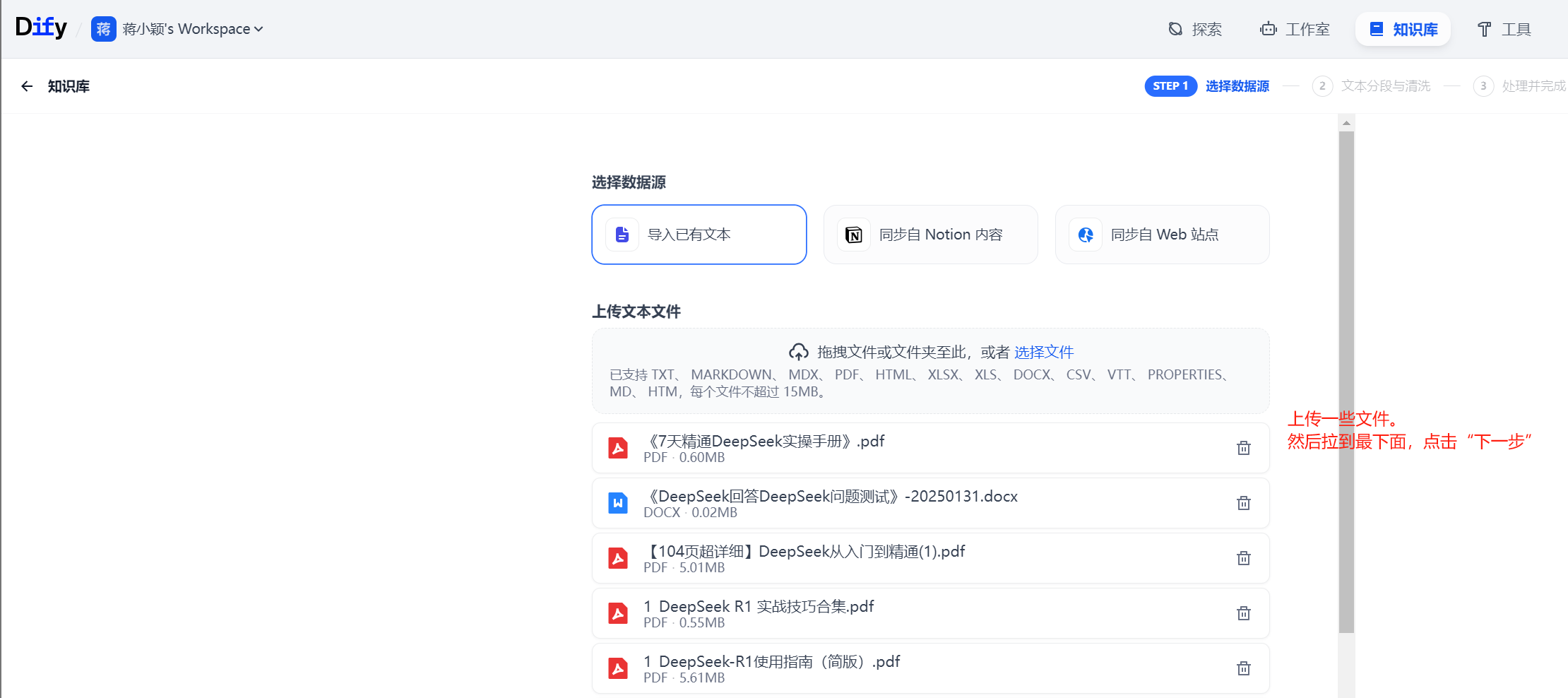Click the 选择数据源 step label

[1237, 86]
